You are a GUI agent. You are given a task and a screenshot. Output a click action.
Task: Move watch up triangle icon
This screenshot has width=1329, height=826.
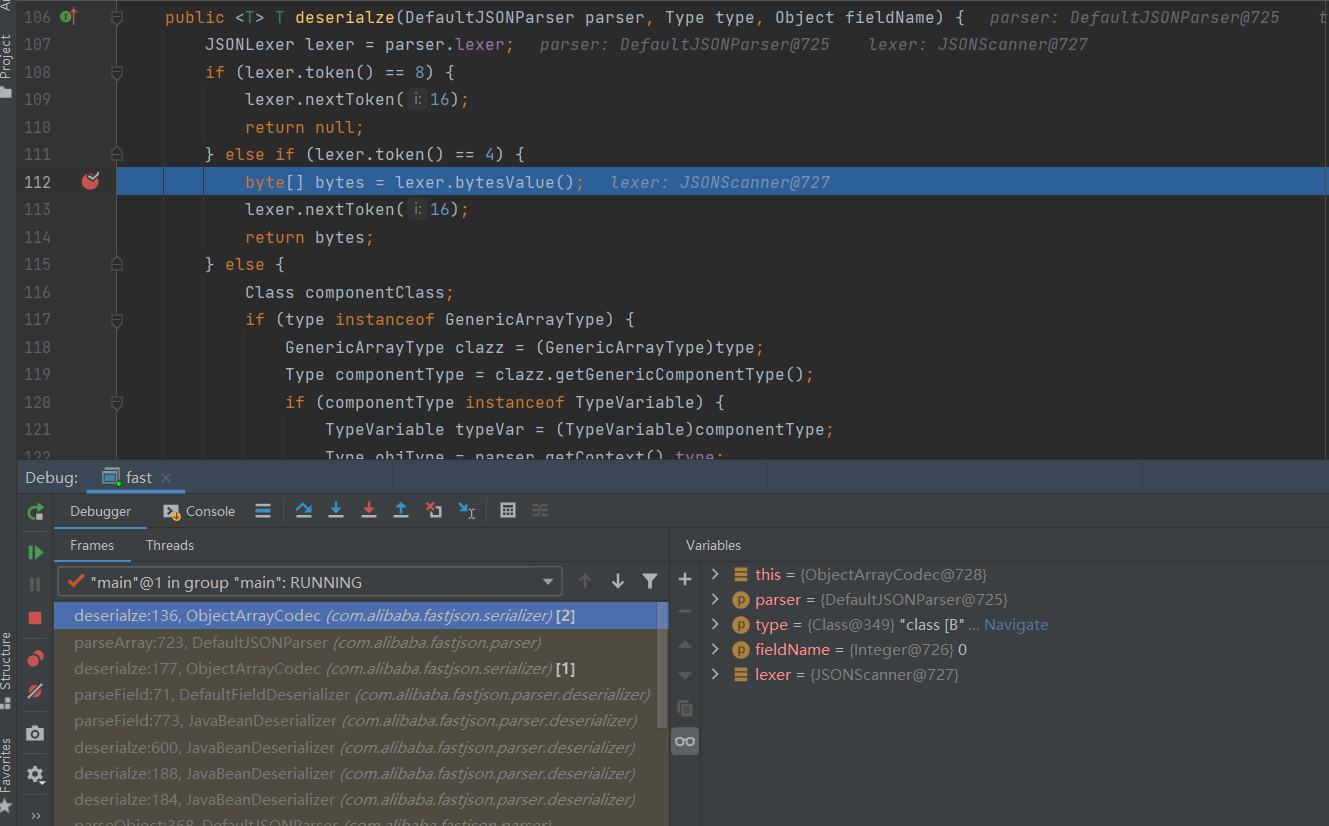coord(685,644)
